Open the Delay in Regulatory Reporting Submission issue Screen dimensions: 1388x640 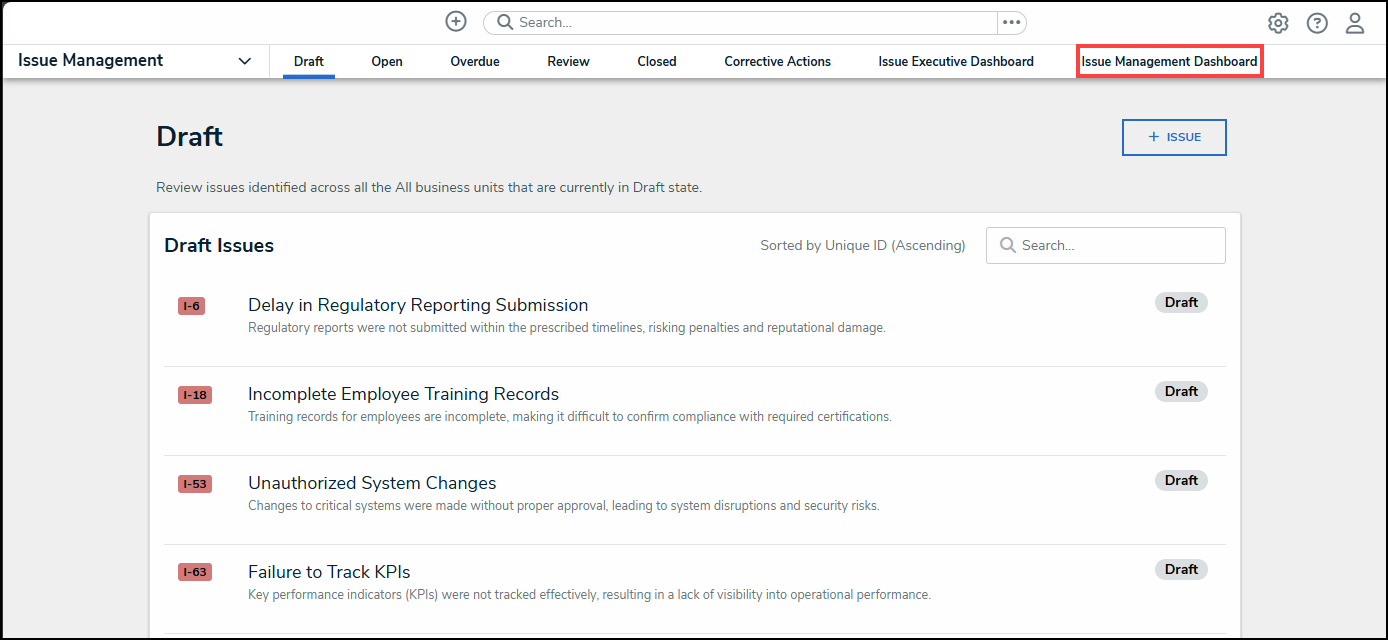tap(418, 304)
